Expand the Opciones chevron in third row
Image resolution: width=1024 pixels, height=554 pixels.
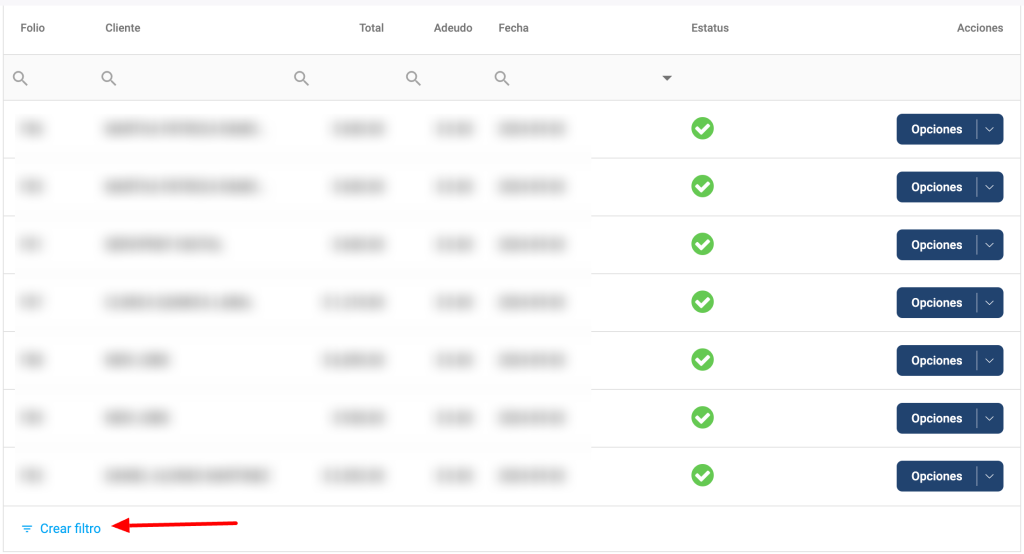tap(990, 245)
